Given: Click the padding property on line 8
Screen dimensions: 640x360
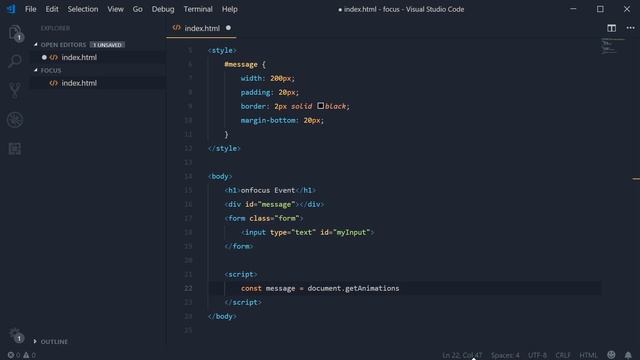Looking at the screenshot, I should [x=255, y=92].
